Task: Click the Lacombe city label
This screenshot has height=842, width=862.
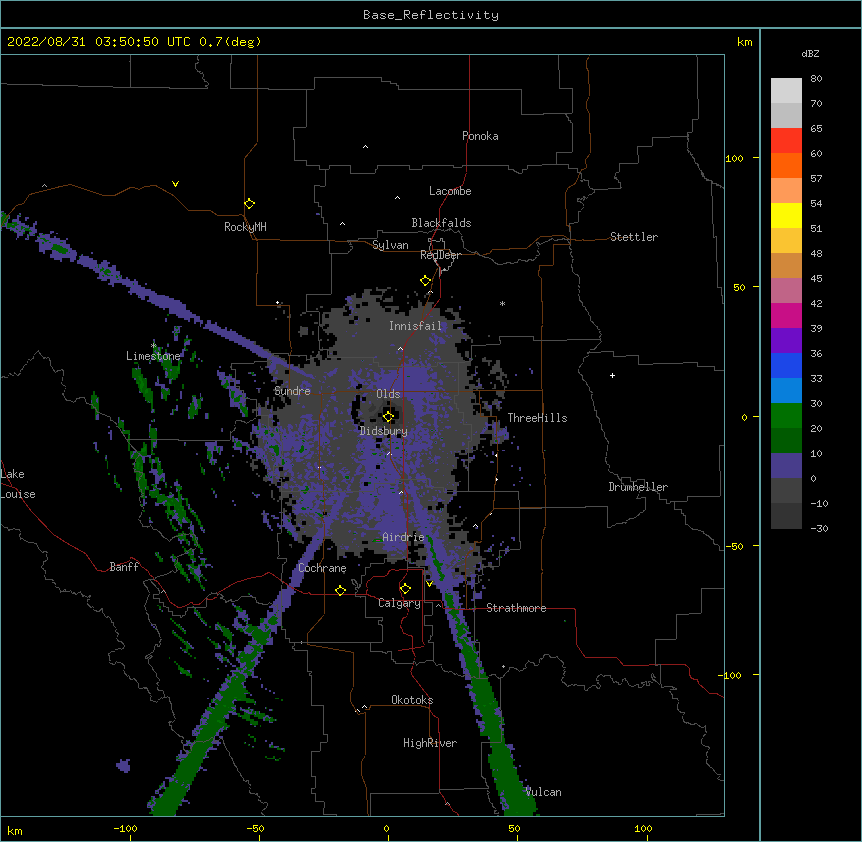Action: click(450, 191)
